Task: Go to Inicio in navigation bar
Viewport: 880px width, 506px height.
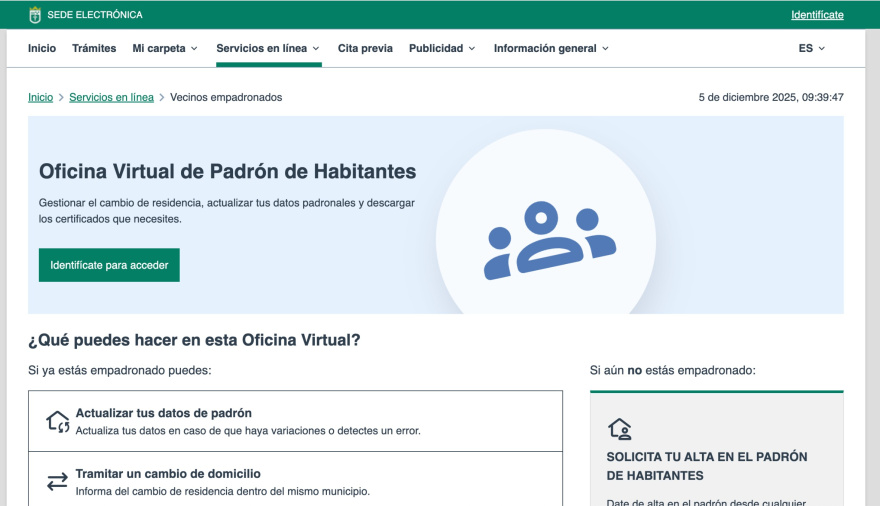Action: point(42,48)
